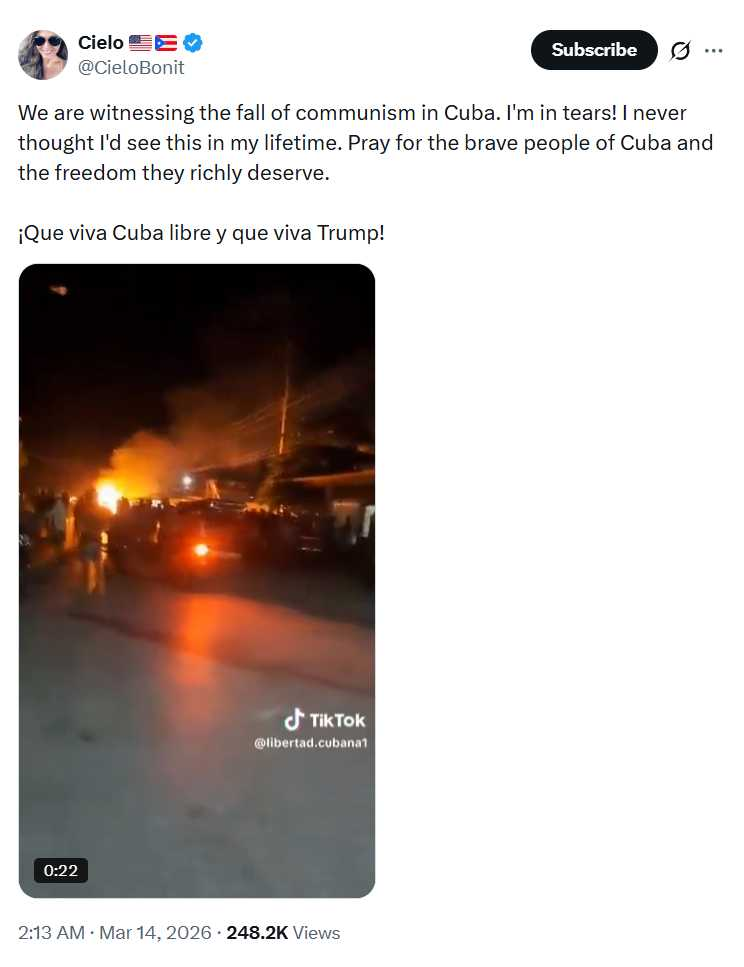Screen dimensions: 744x967
Task: Click the Grok slashed-circle icon
Action: 680,51
